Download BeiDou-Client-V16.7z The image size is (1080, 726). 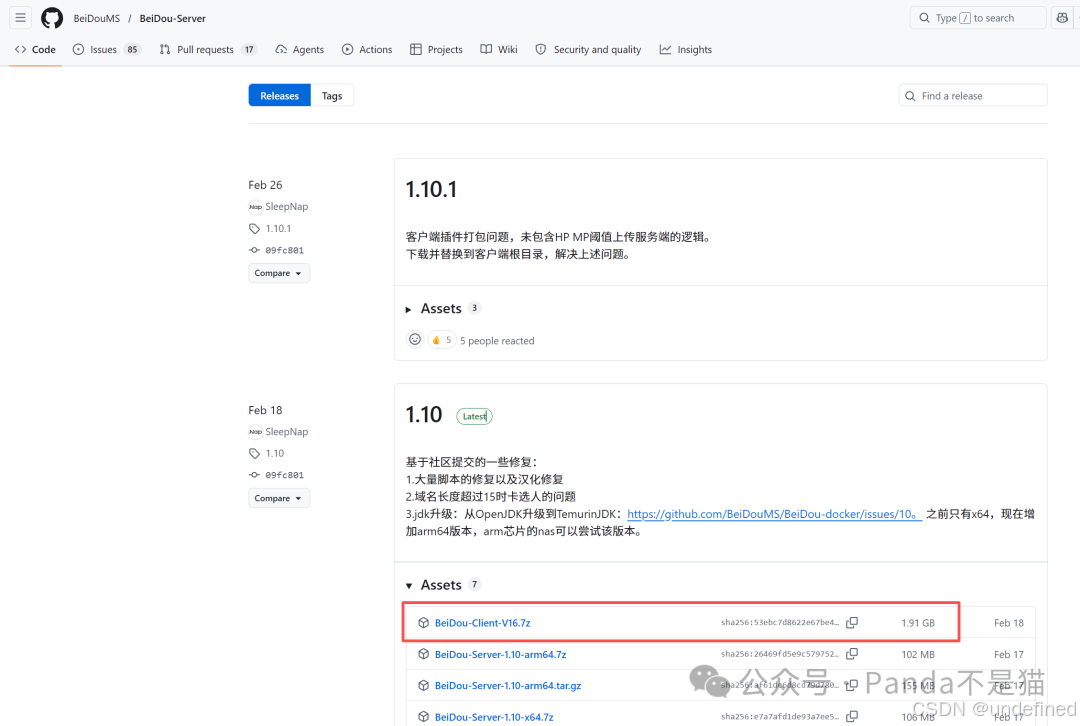[482, 623]
